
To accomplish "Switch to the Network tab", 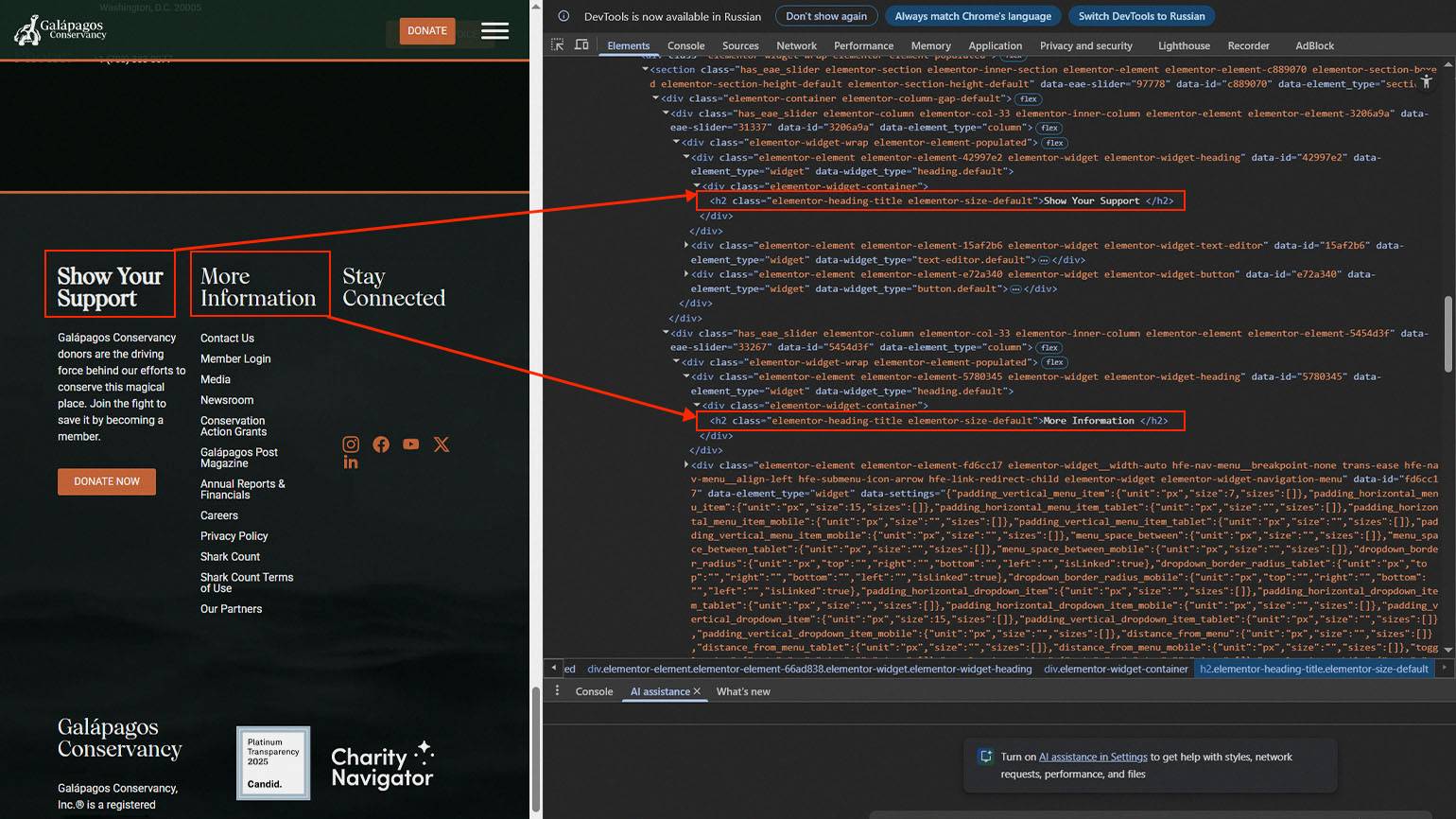I will click(796, 45).
